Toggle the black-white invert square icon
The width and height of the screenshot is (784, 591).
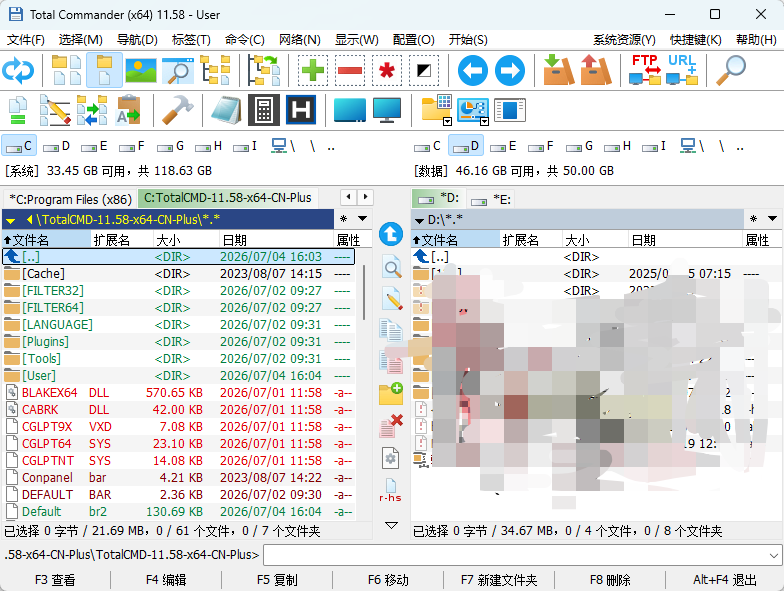coord(424,70)
